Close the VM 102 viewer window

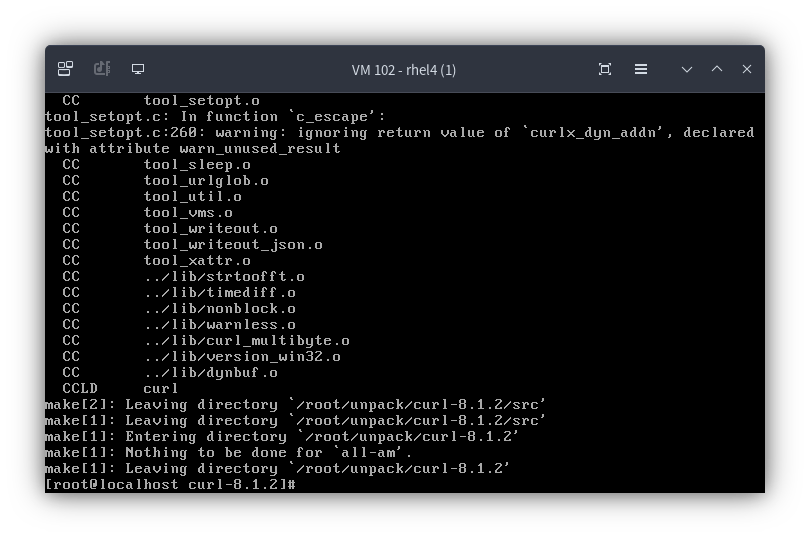[x=747, y=69]
